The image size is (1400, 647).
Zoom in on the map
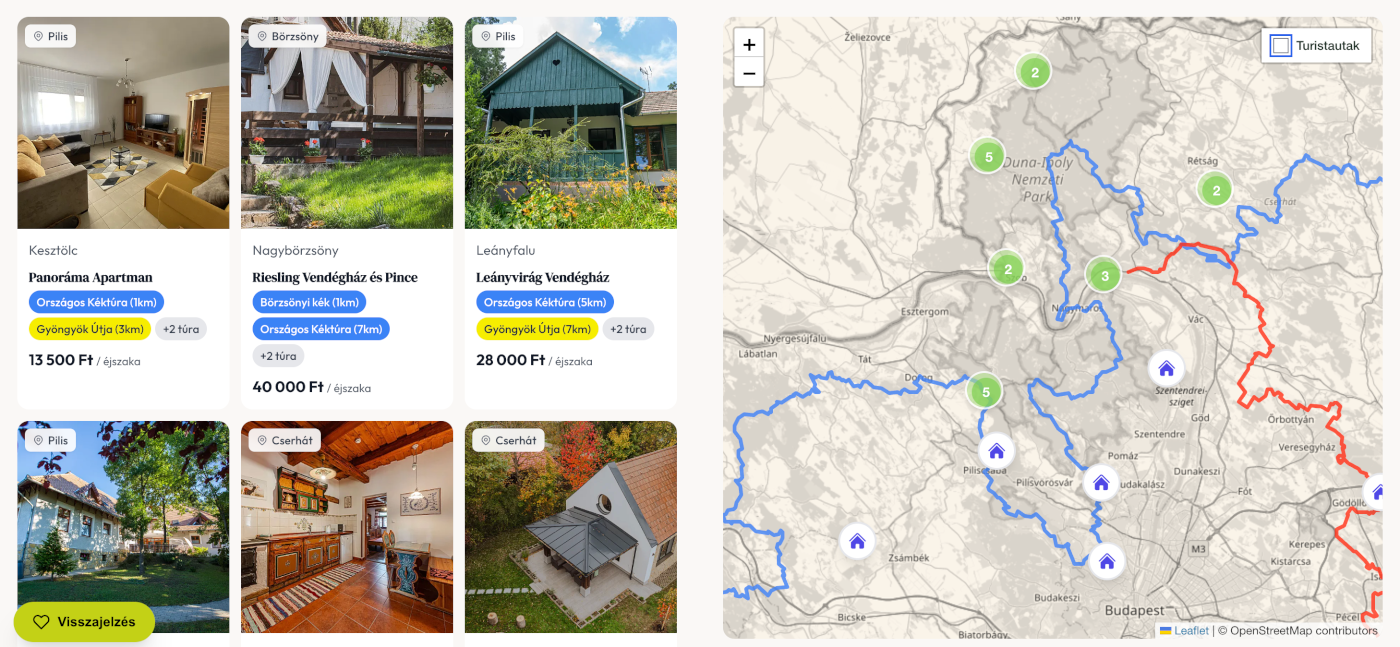coord(749,44)
